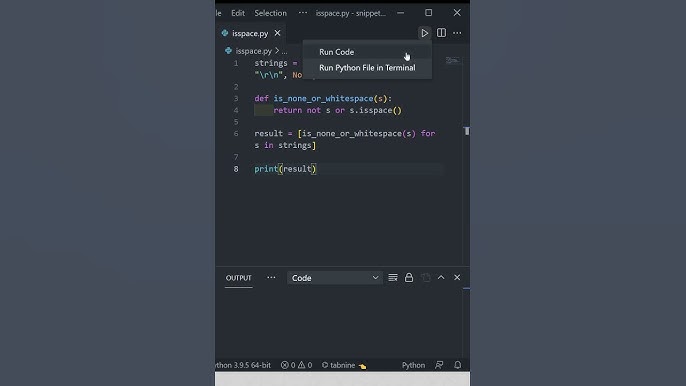Clear the output with the list icon

(x=393, y=277)
